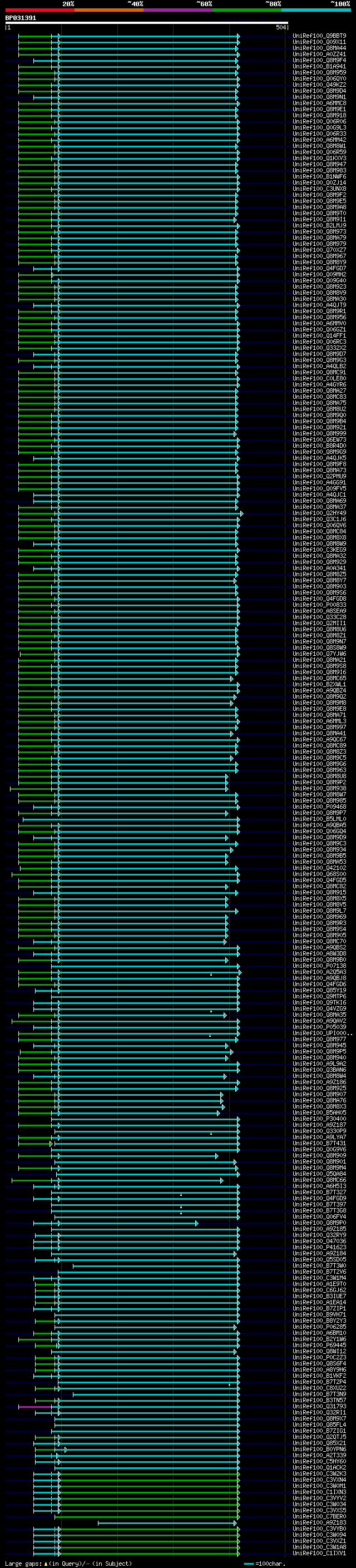Click the UniRef100_Q31793 label
The width and height of the screenshot is (356, 1568).
[x=319, y=1406]
